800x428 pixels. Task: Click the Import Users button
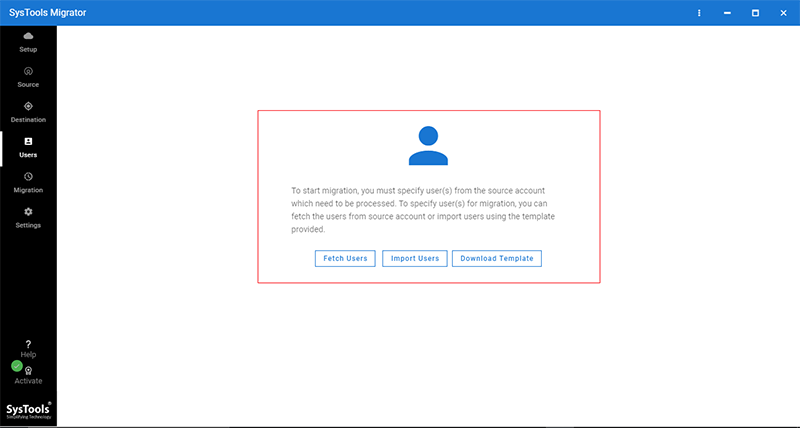414,258
